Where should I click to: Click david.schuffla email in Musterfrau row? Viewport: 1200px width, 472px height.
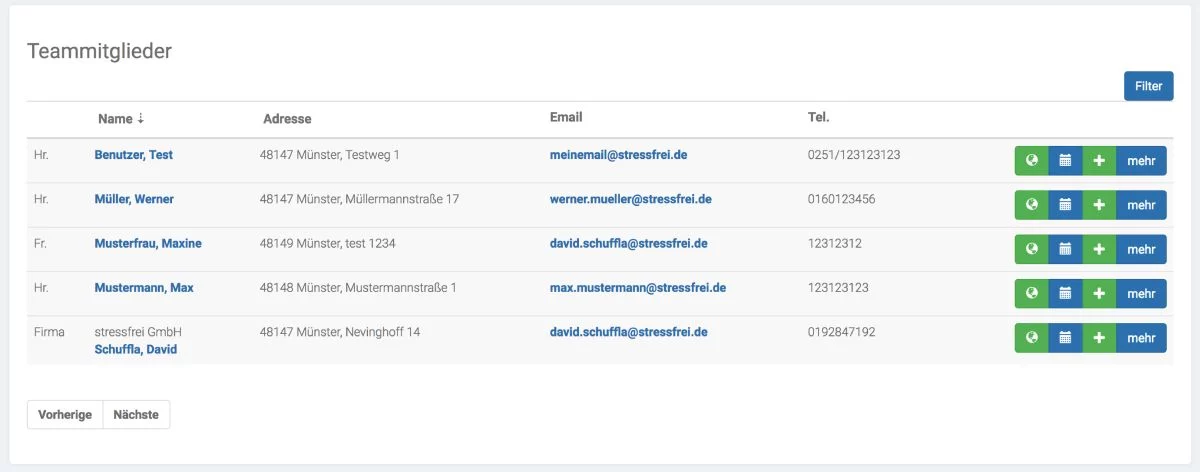629,243
